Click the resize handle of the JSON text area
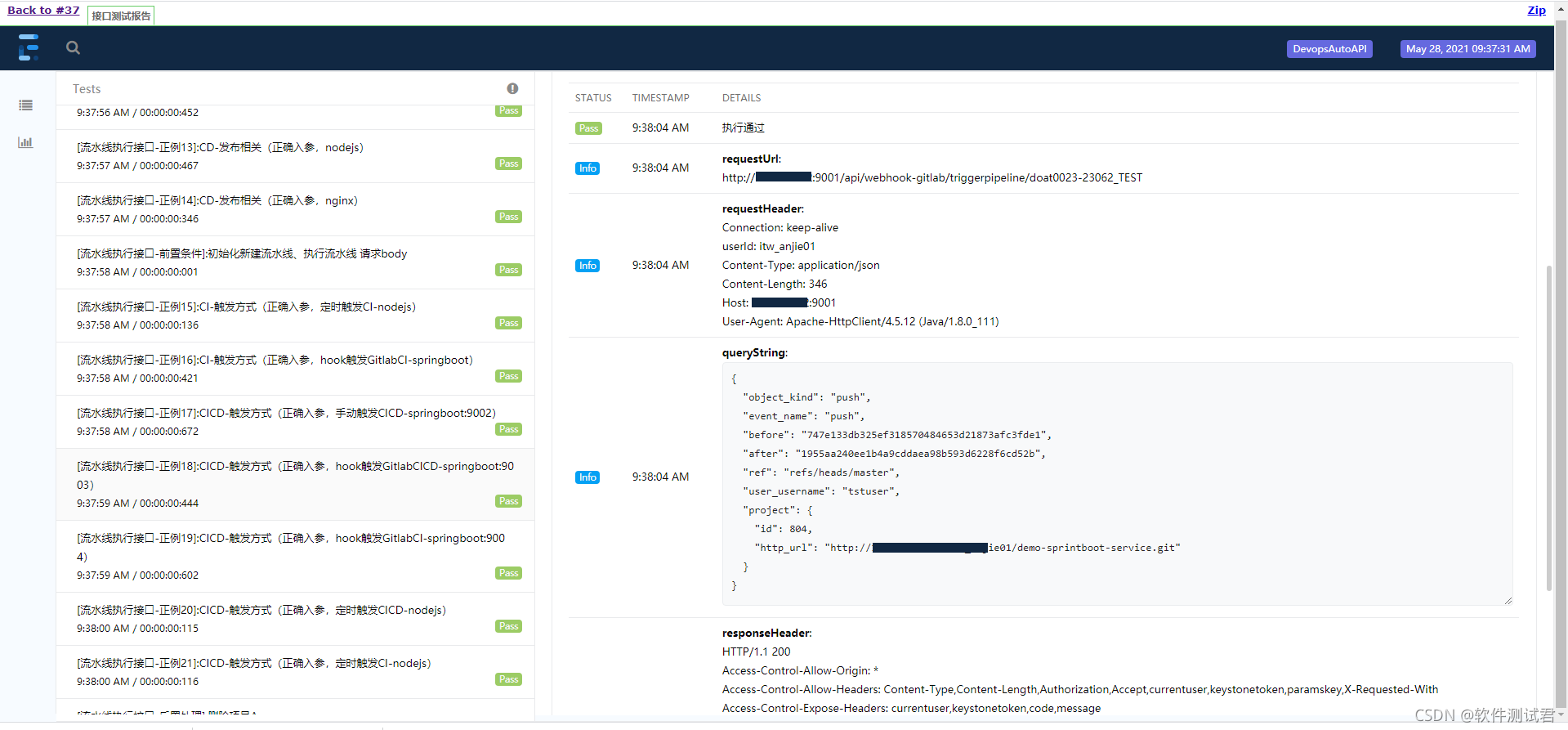 point(1508,601)
